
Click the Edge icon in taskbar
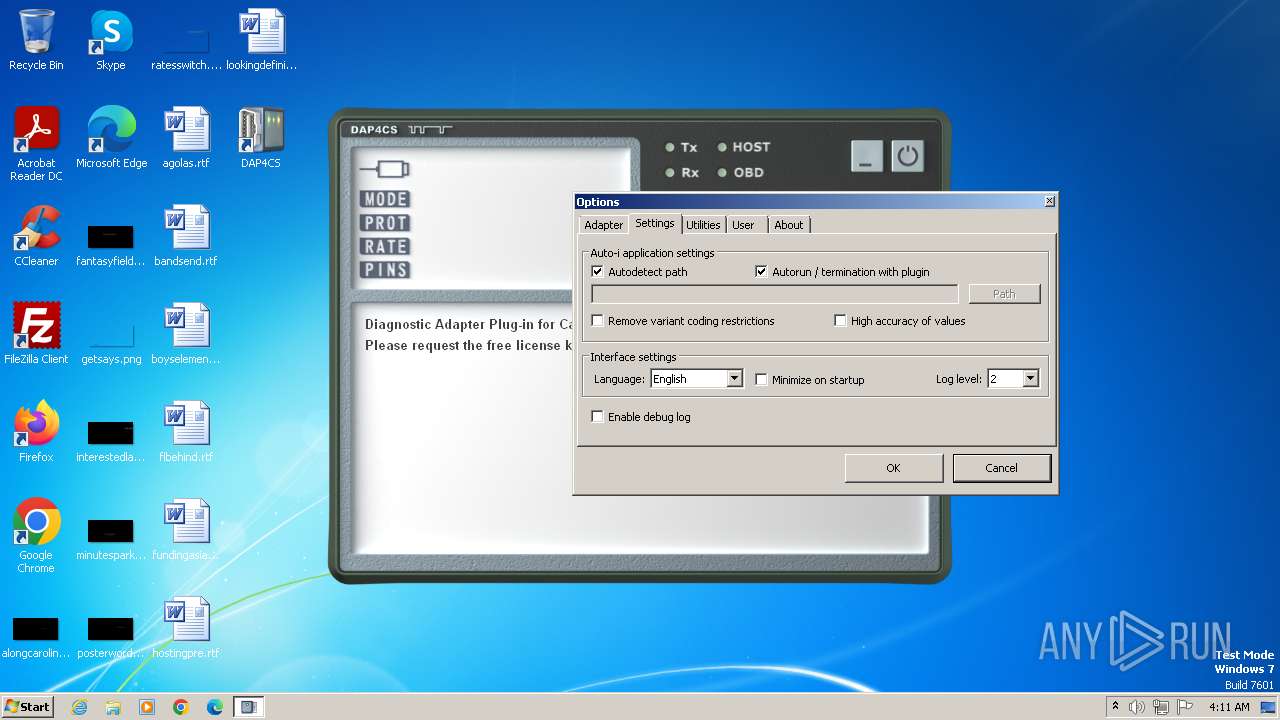coord(215,707)
